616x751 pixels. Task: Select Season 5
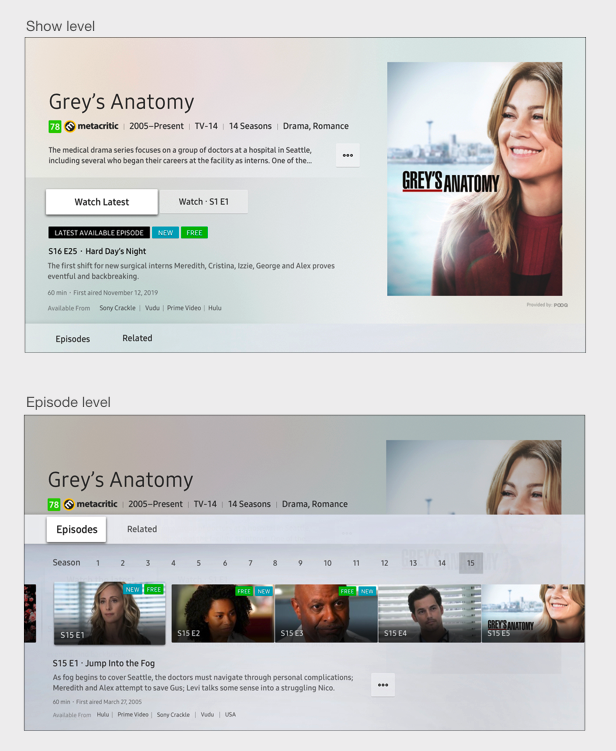198,563
